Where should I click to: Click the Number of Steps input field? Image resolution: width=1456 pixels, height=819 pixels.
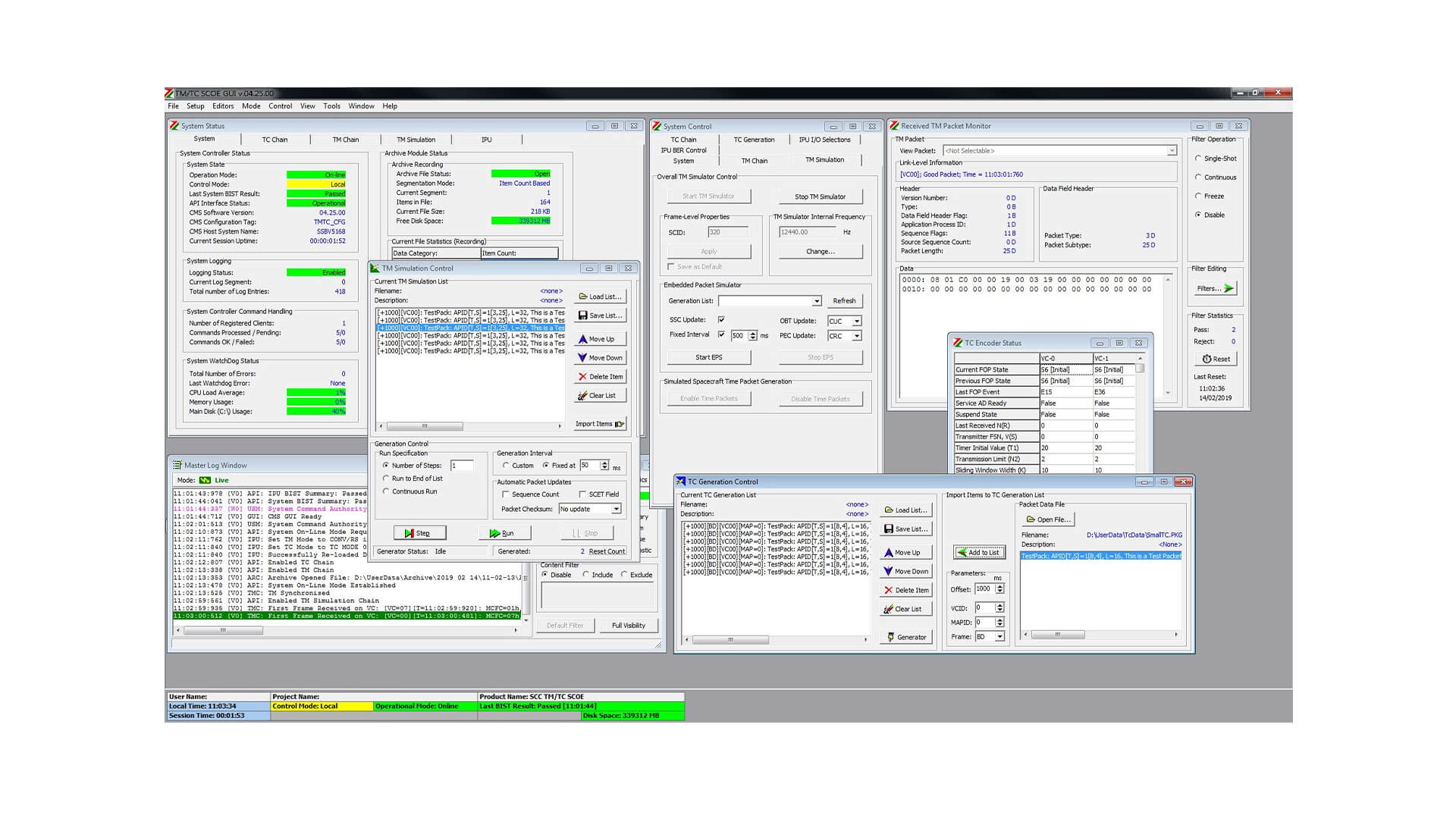click(x=462, y=466)
